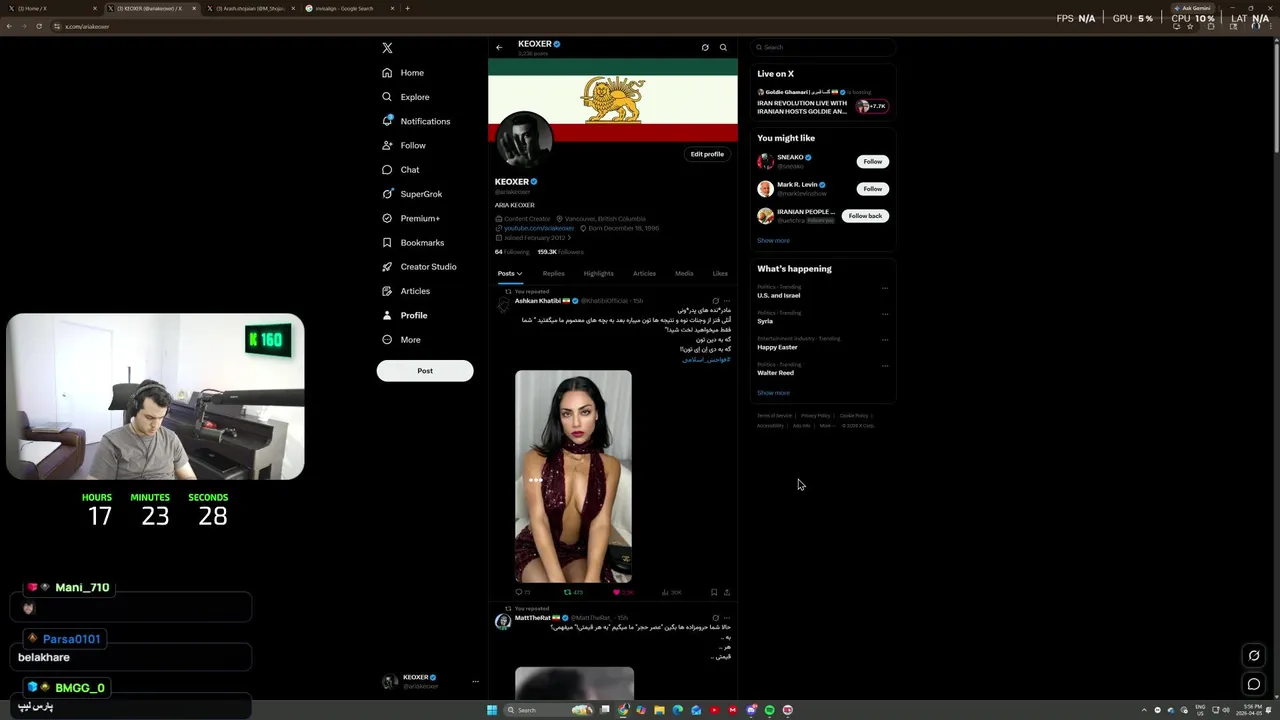Click Show more under You might like
This screenshot has width=1280, height=720.
pyautogui.click(x=773, y=241)
